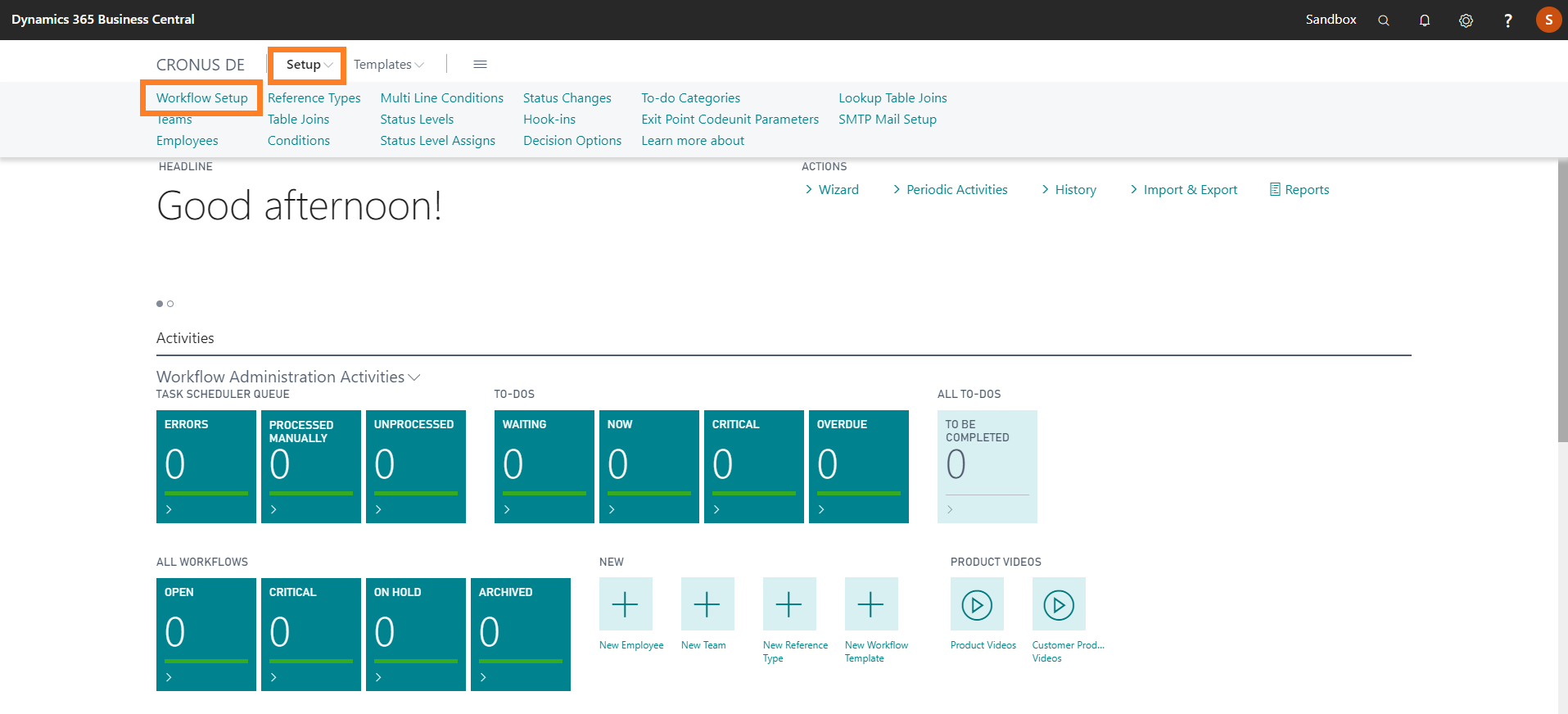
Task: Expand the Templates menu
Action: (388, 65)
